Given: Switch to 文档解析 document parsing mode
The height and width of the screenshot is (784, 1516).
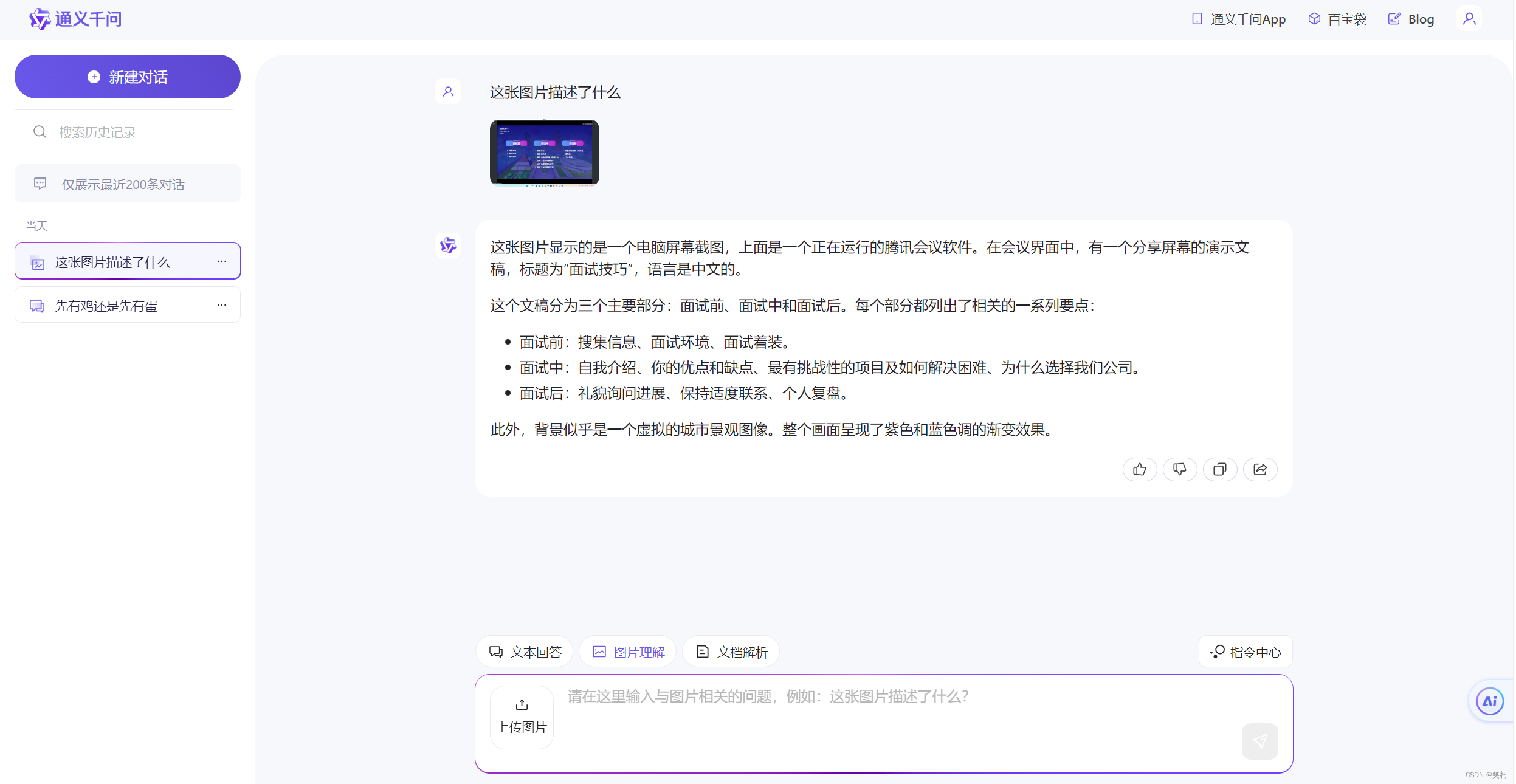Looking at the screenshot, I should tap(730, 651).
